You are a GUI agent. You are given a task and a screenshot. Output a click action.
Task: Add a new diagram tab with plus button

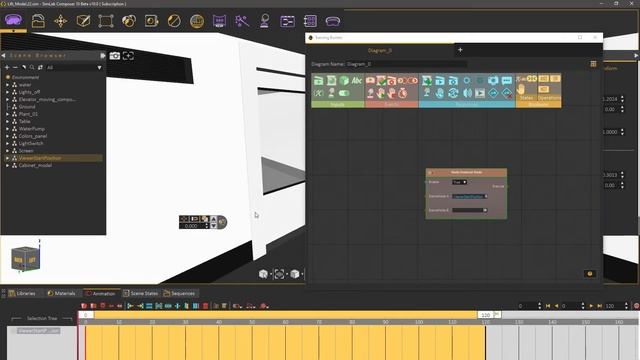460,50
